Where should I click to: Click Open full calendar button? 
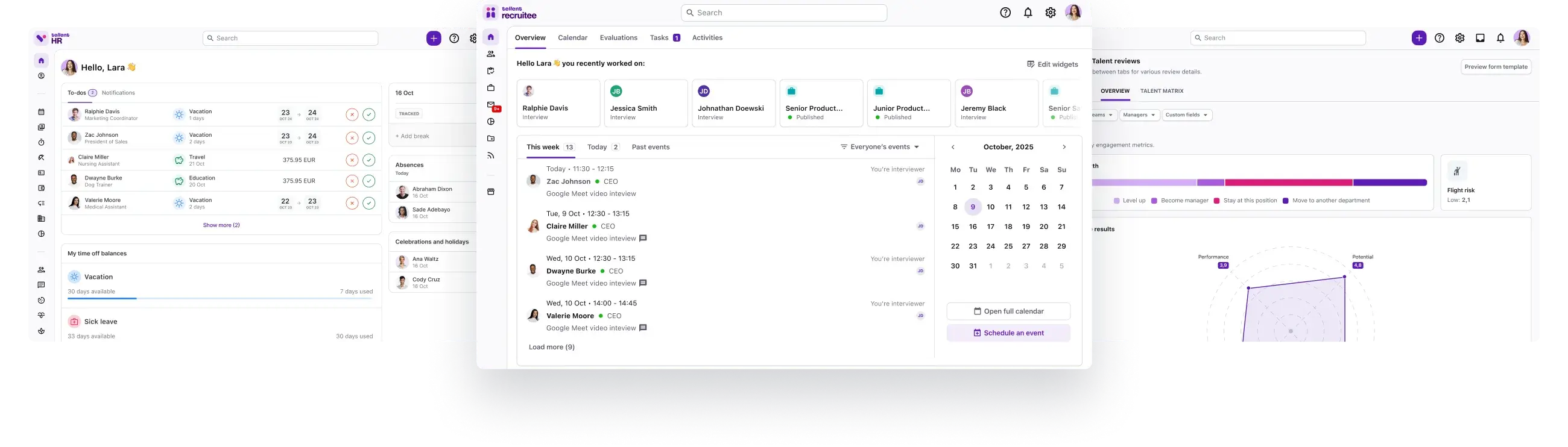(x=1008, y=311)
